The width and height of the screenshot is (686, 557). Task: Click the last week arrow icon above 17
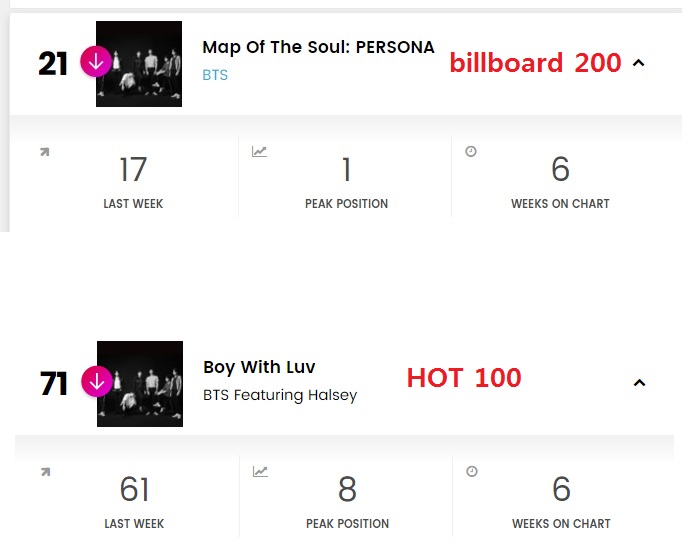(45, 152)
